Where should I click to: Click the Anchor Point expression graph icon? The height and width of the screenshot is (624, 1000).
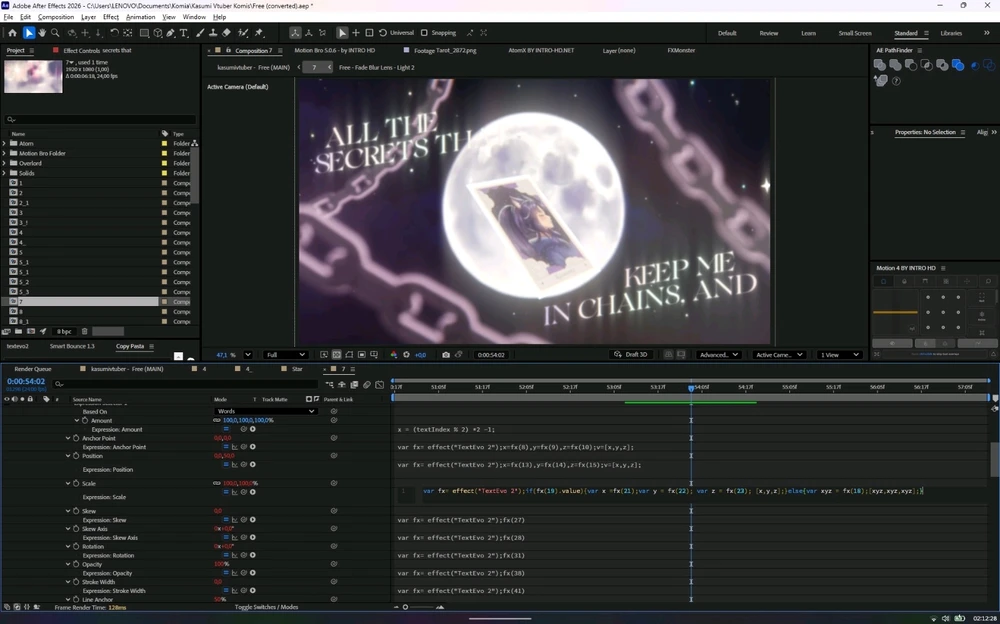[x=235, y=447]
